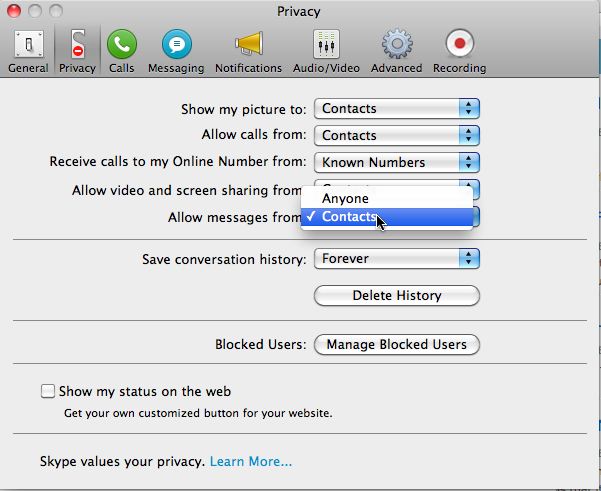Open the Save conversation history dropdown
The image size is (601, 491).
coord(397,259)
